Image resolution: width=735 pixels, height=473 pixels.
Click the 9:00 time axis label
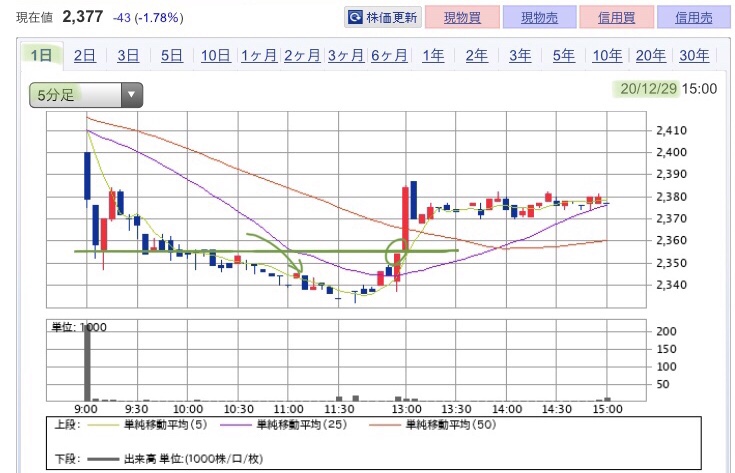86,409
